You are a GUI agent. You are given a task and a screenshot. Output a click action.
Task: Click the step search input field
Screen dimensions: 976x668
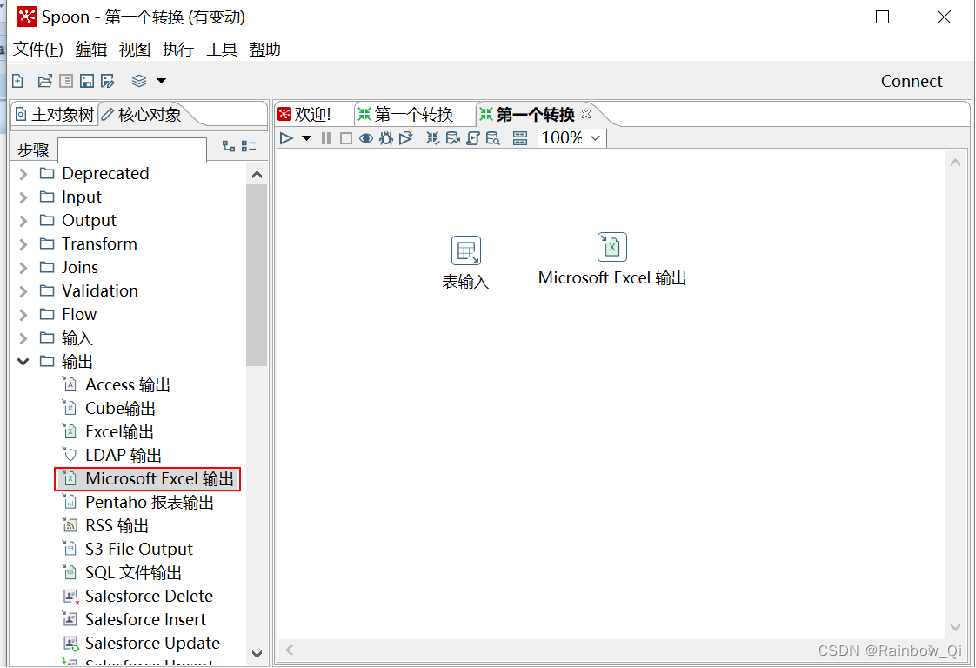coord(132,149)
